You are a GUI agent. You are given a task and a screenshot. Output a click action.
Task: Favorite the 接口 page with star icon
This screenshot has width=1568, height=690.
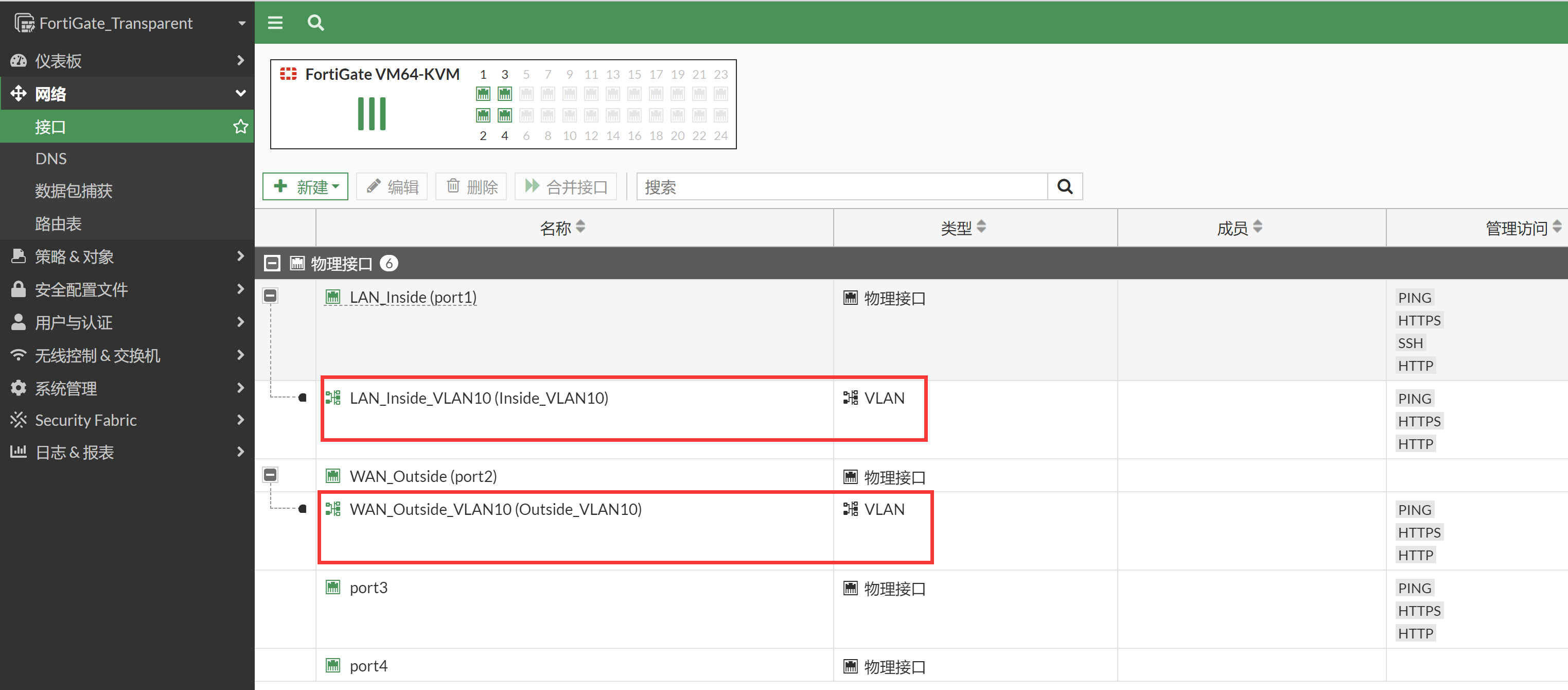[x=240, y=127]
